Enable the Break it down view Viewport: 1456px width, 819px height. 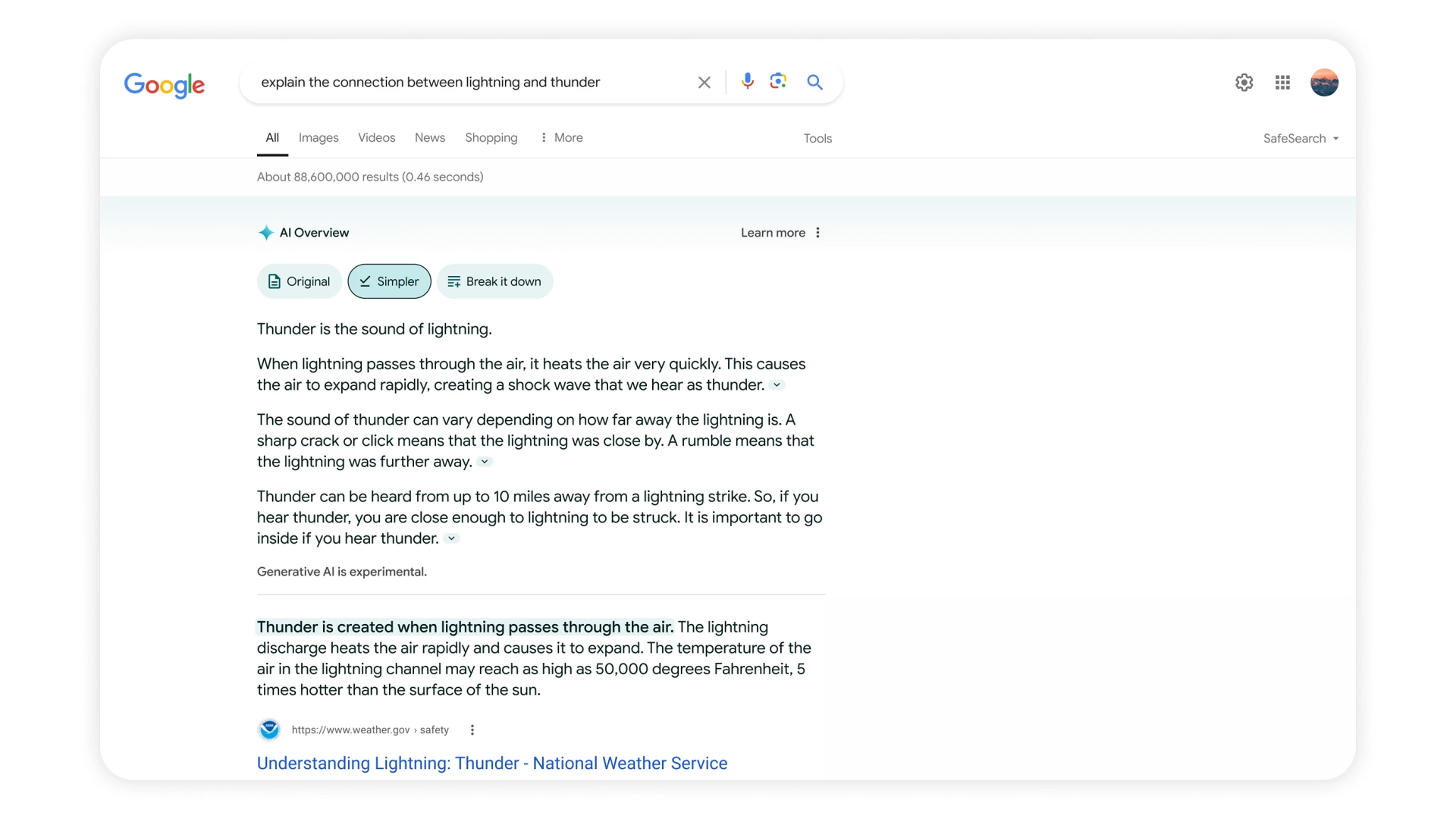click(x=494, y=281)
